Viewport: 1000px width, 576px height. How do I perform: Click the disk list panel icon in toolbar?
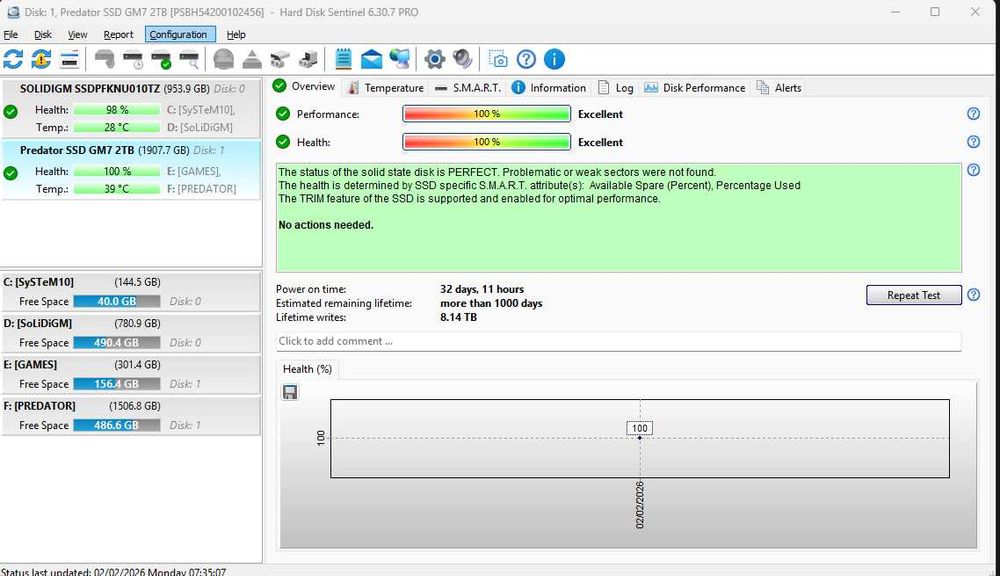click(x=69, y=59)
